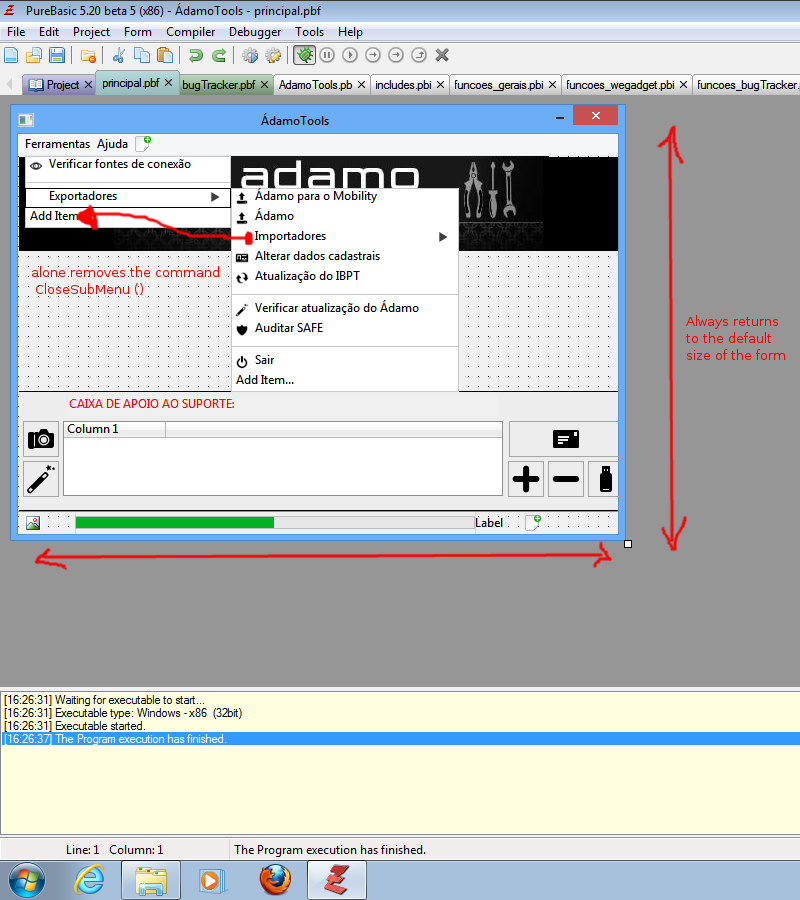This screenshot has width=800, height=900.
Task: Click the Copy toolbar icon
Action: pos(142,55)
